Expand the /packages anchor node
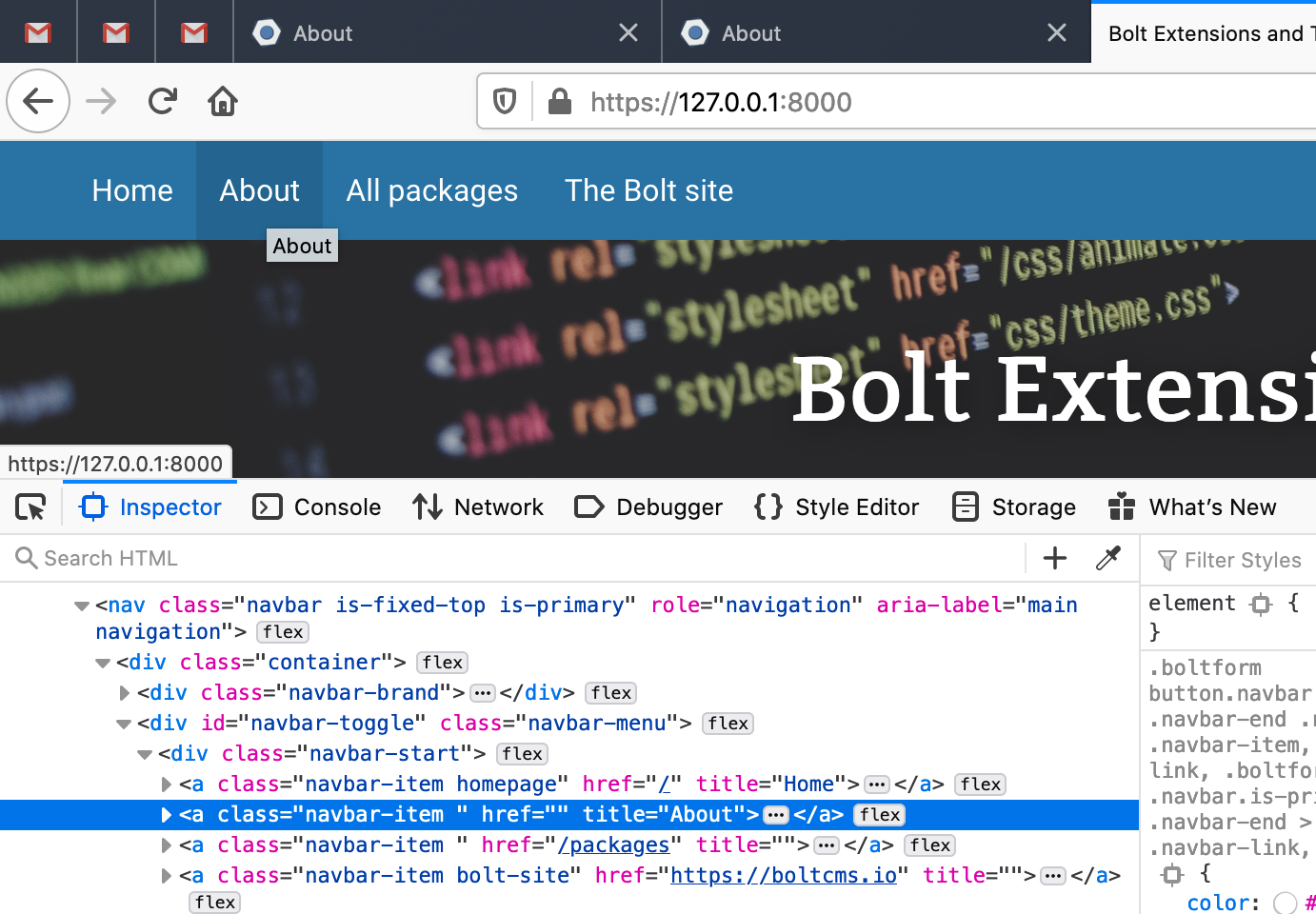The width and height of the screenshot is (1316, 914). coord(167,845)
